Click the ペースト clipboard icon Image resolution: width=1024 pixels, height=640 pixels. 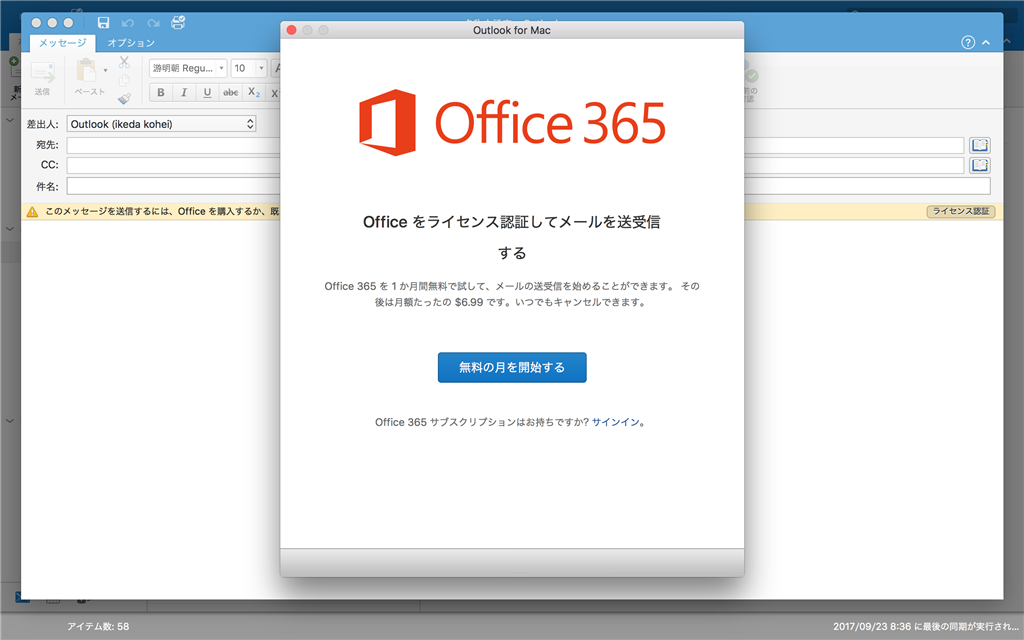pos(86,70)
